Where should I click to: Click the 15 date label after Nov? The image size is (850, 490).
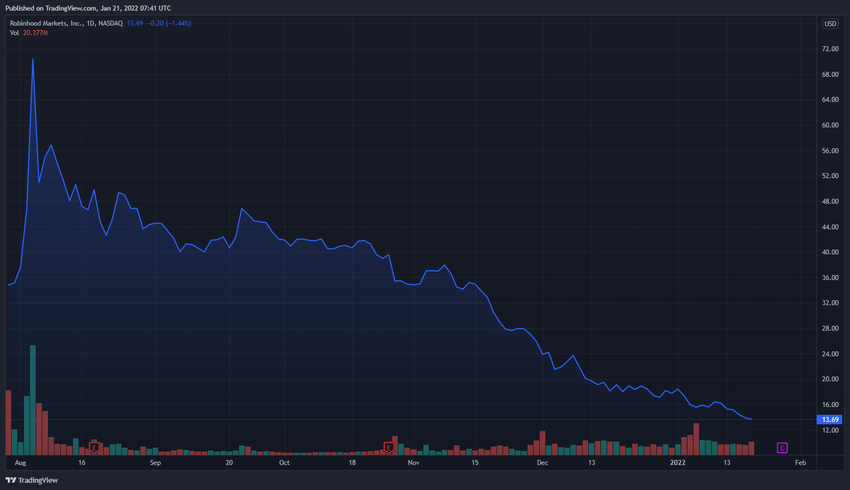pyautogui.click(x=474, y=463)
